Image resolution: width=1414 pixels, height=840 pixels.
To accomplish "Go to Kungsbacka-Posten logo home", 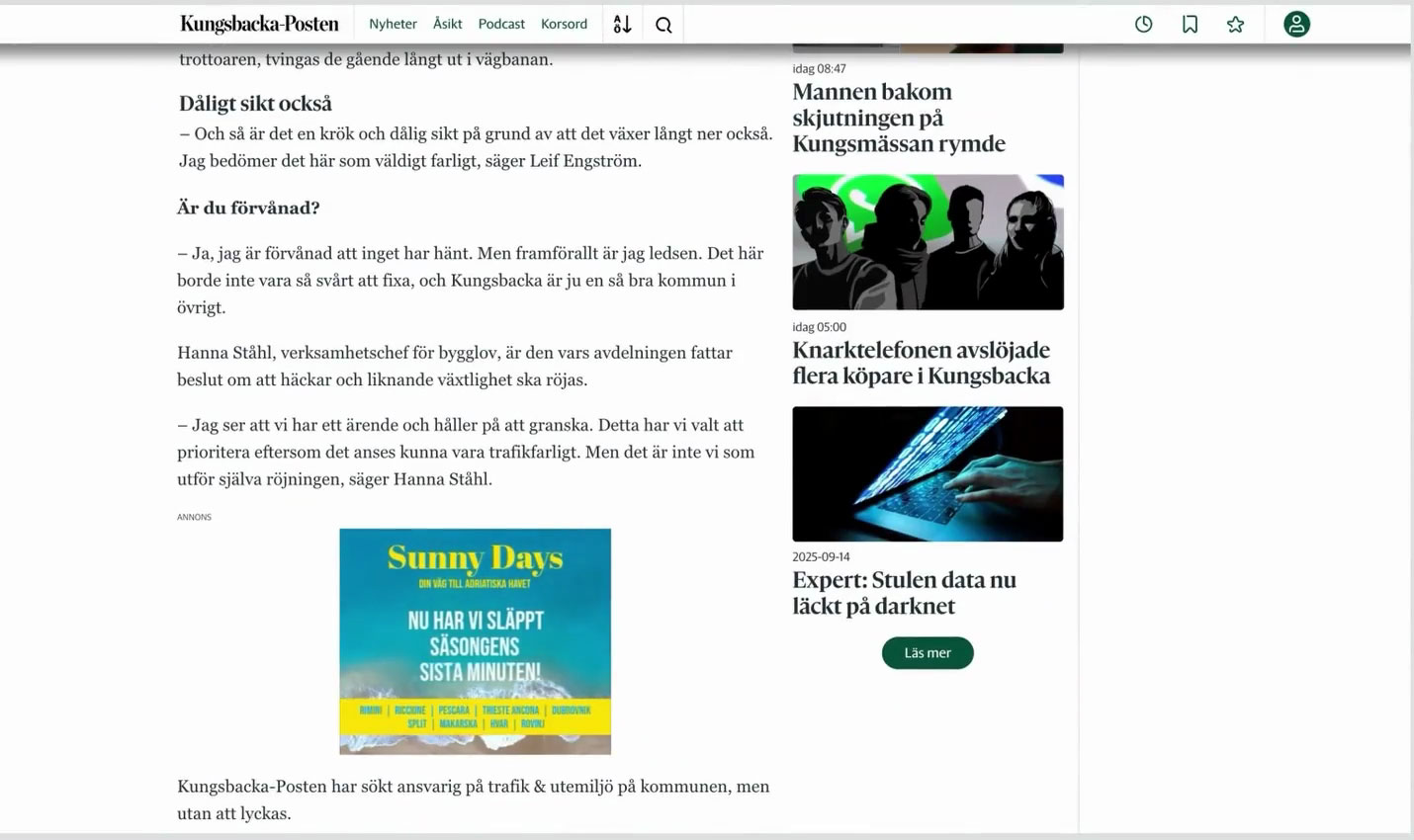I will 259,24.
